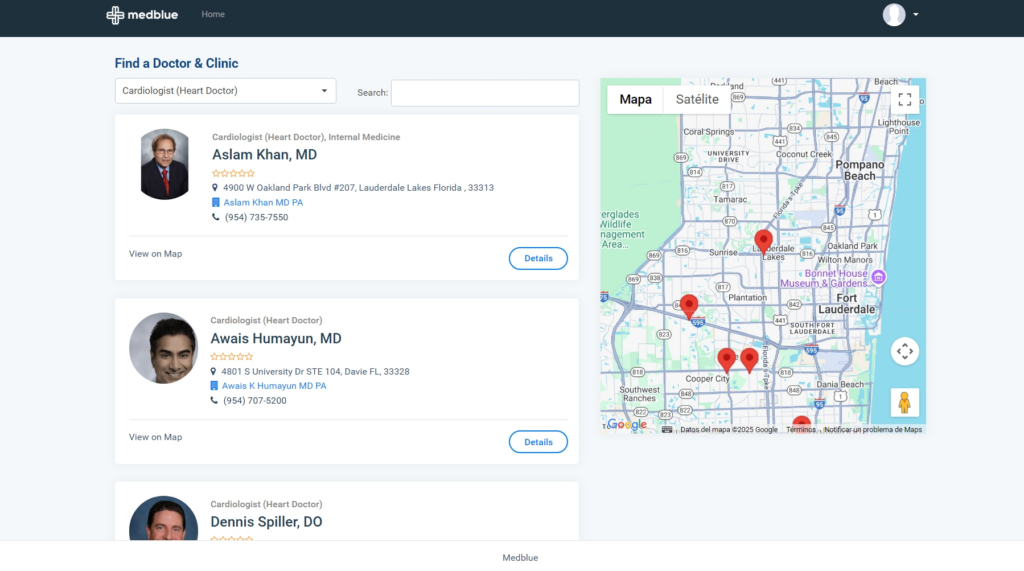This screenshot has width=1024, height=571.
Task: Click the red pin at Lauderdale Lakes
Action: click(x=763, y=242)
